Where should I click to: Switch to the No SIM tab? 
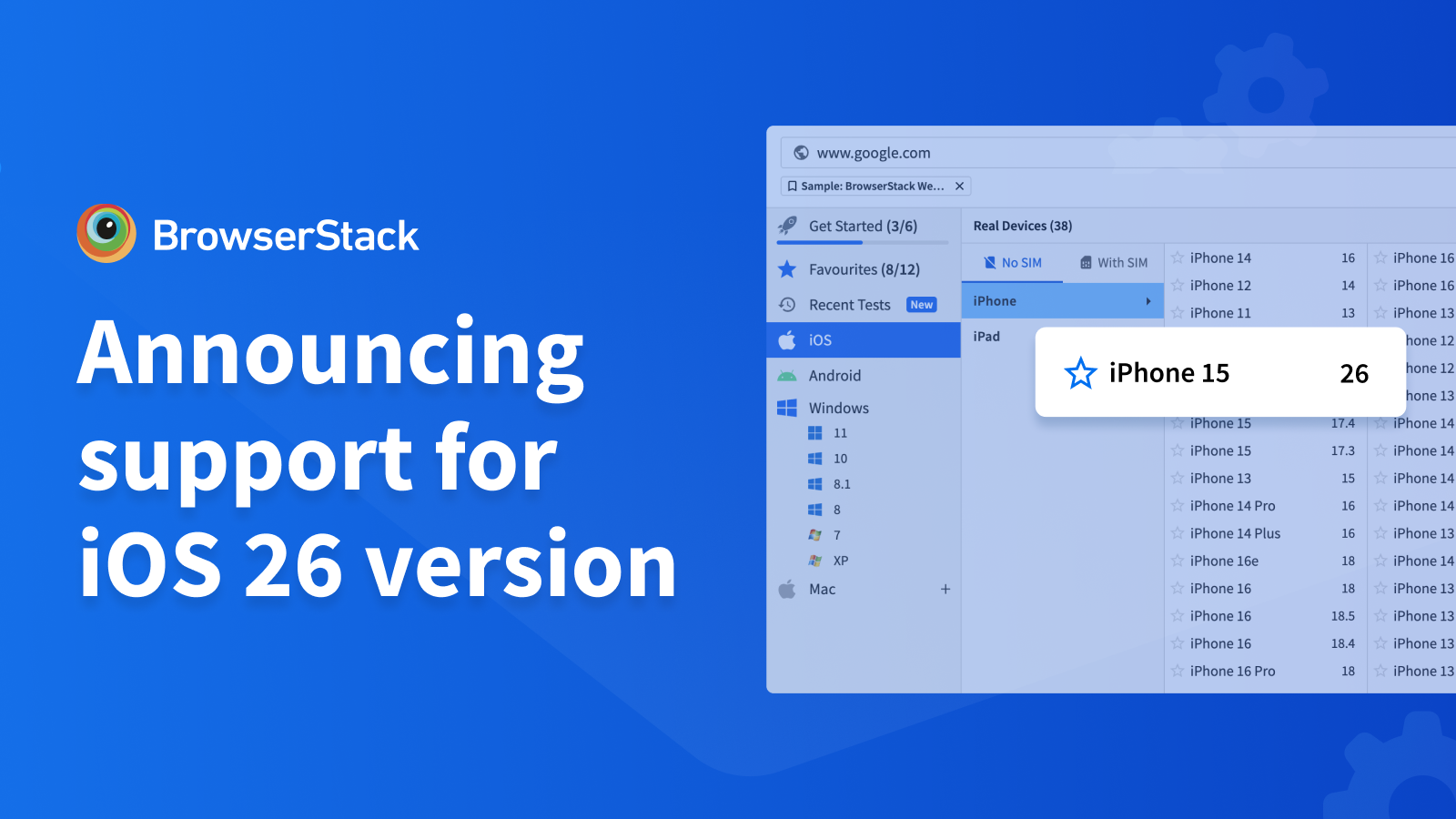(1012, 262)
